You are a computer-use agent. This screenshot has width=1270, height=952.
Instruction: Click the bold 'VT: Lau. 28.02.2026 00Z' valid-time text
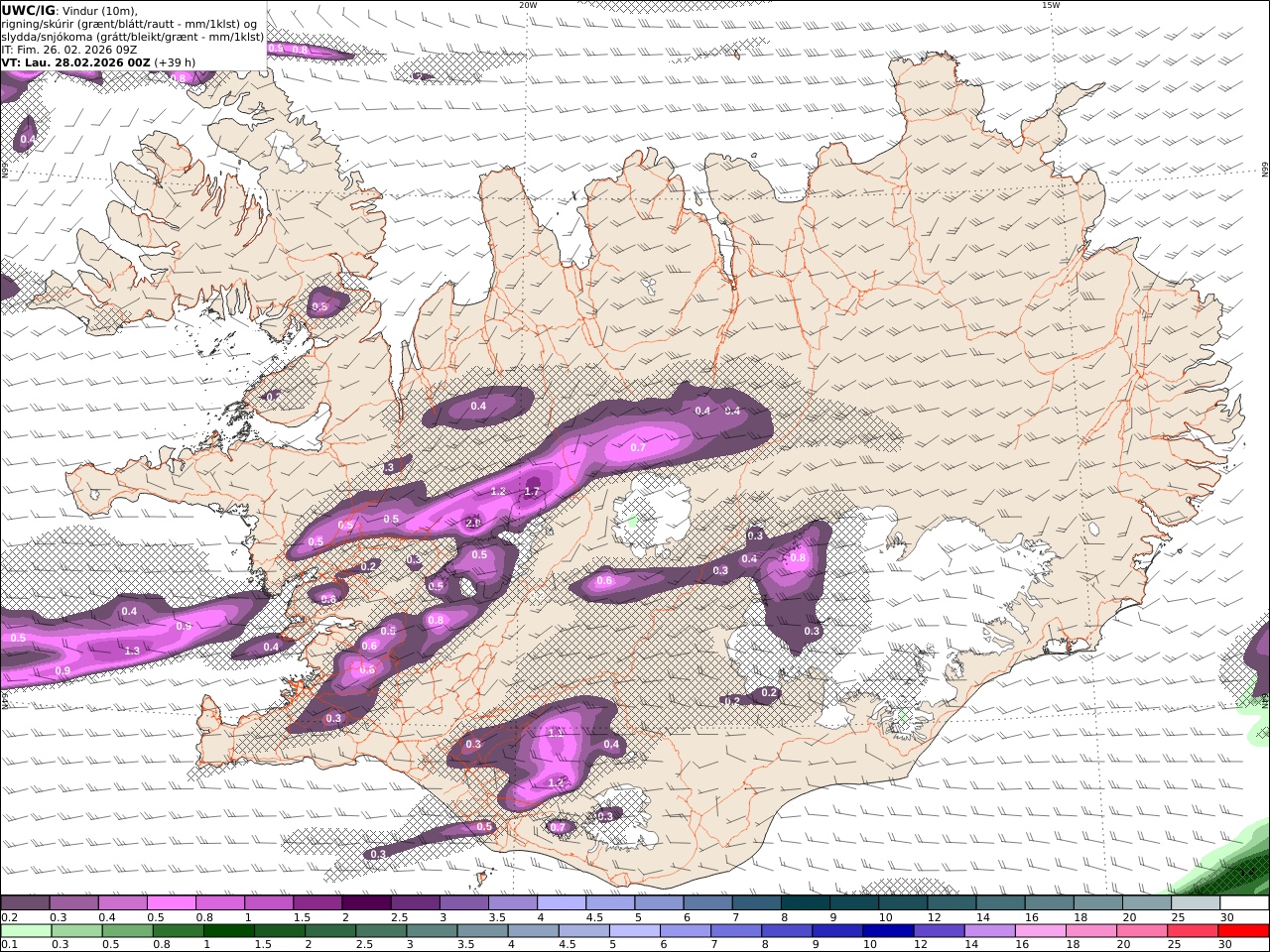tap(76, 62)
